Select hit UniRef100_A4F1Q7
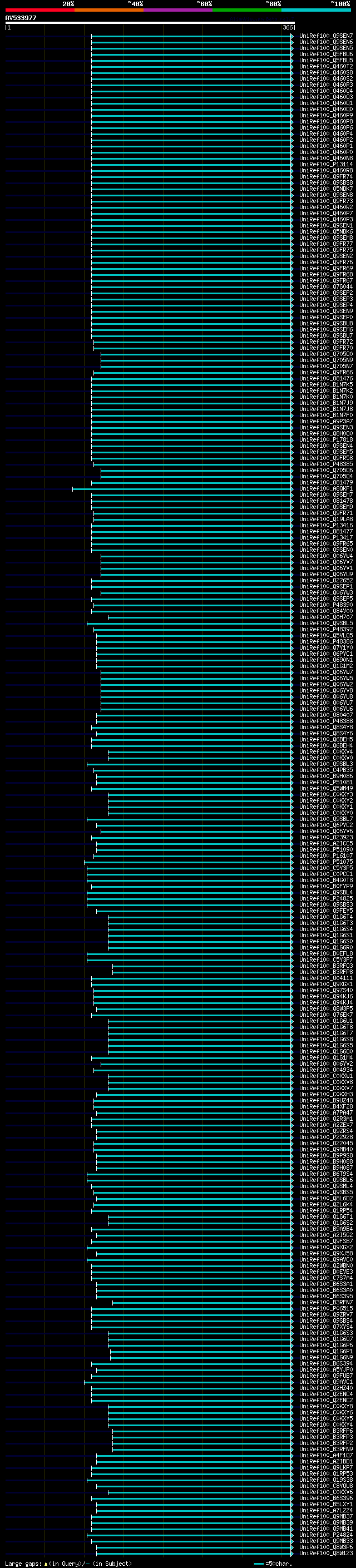Image resolution: width=356 pixels, height=1568 pixels. [326, 1455]
